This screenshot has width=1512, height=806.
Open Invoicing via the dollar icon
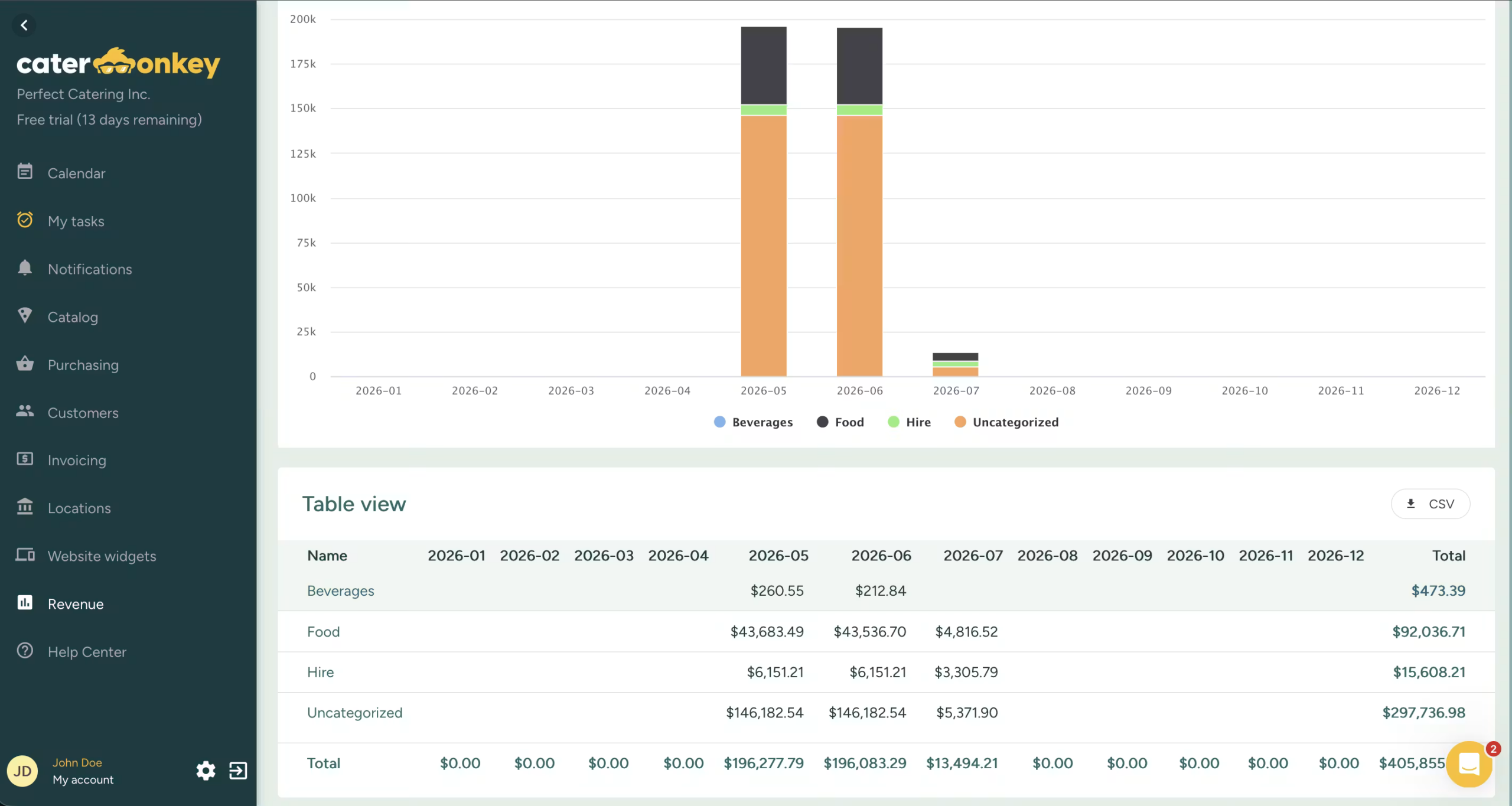25,459
